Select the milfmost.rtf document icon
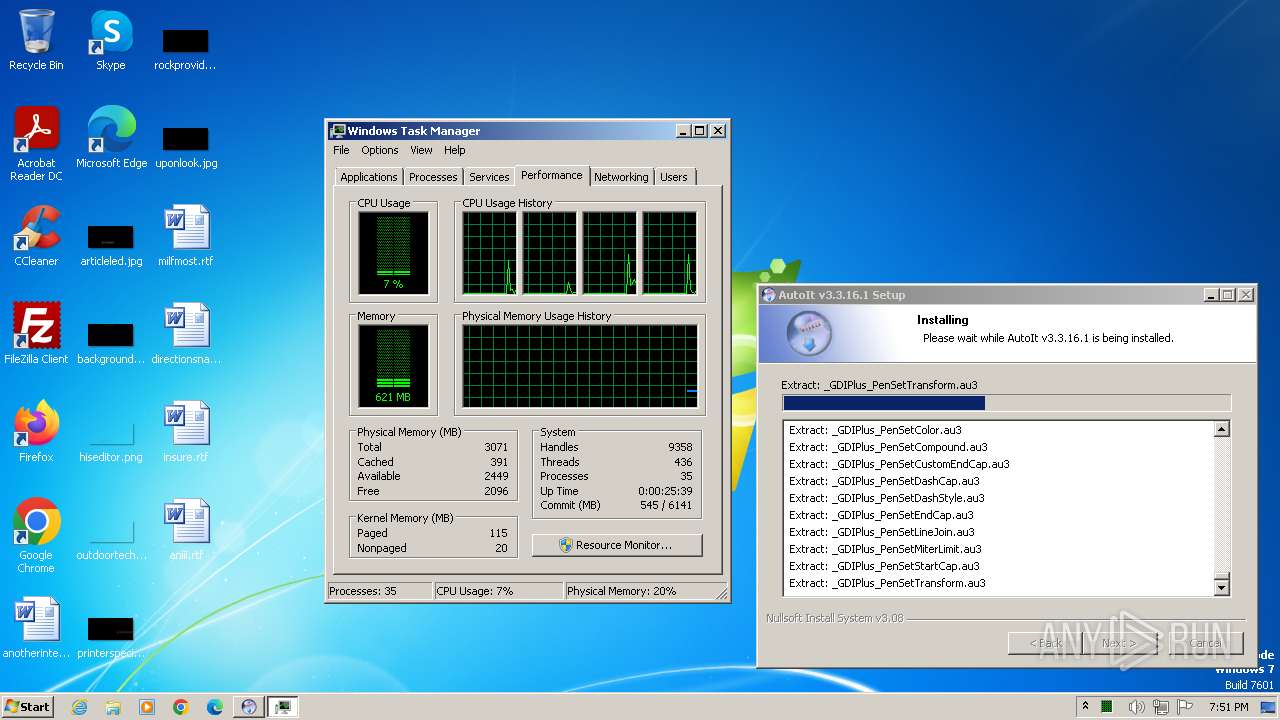 click(186, 236)
